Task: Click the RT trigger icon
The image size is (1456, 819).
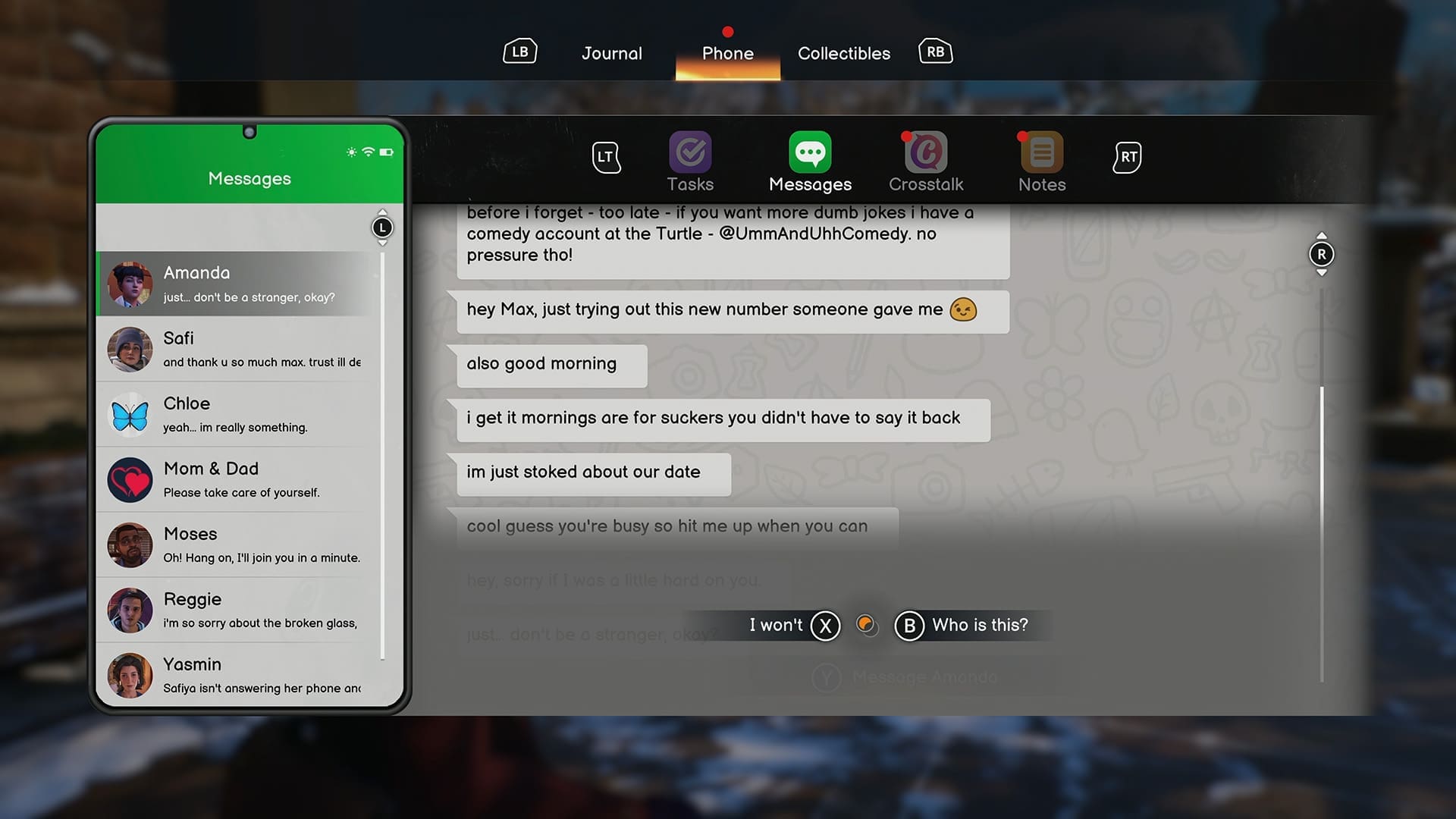Action: coord(1127,156)
